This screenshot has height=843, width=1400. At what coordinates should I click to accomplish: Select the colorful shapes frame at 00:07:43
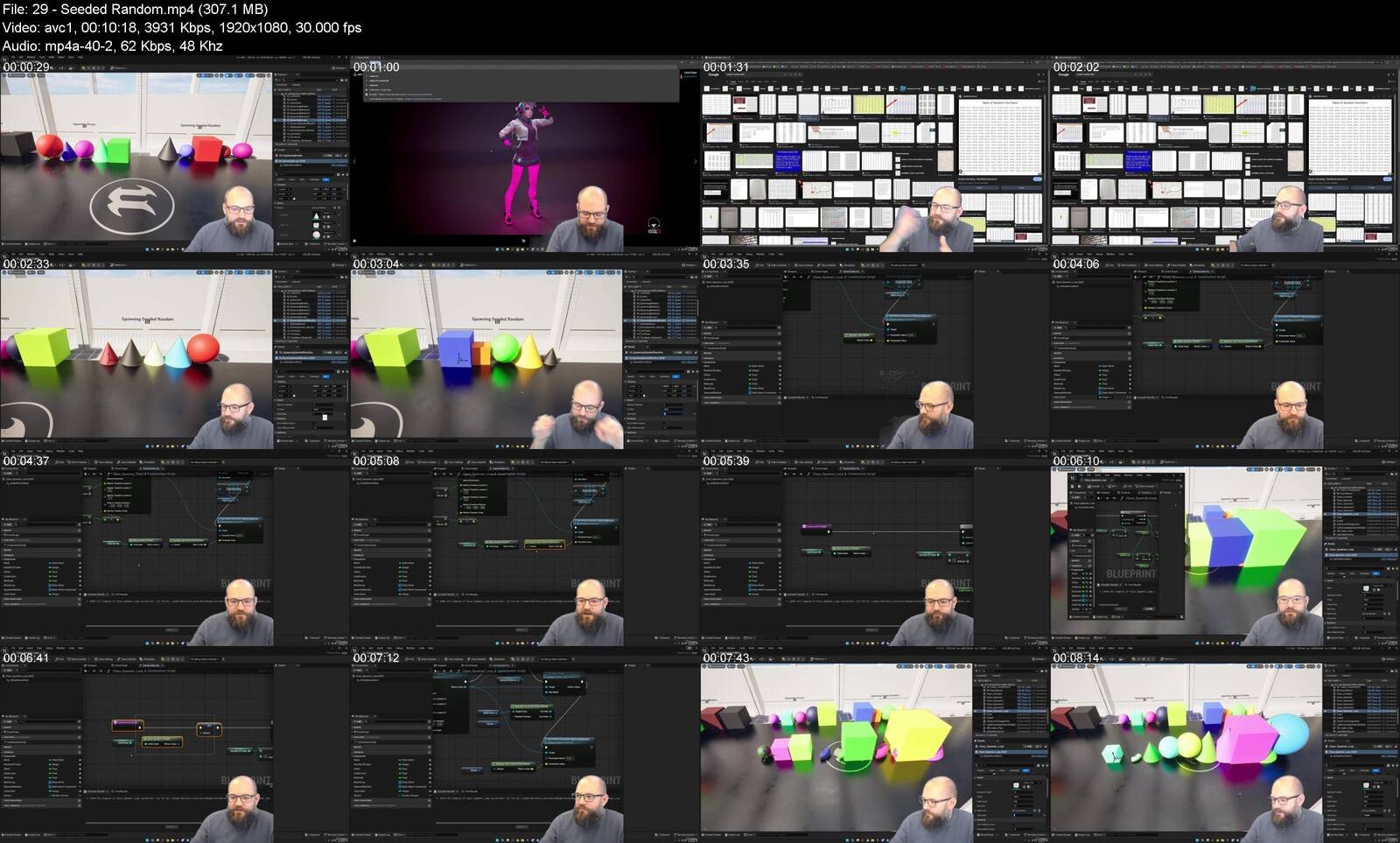click(875, 745)
